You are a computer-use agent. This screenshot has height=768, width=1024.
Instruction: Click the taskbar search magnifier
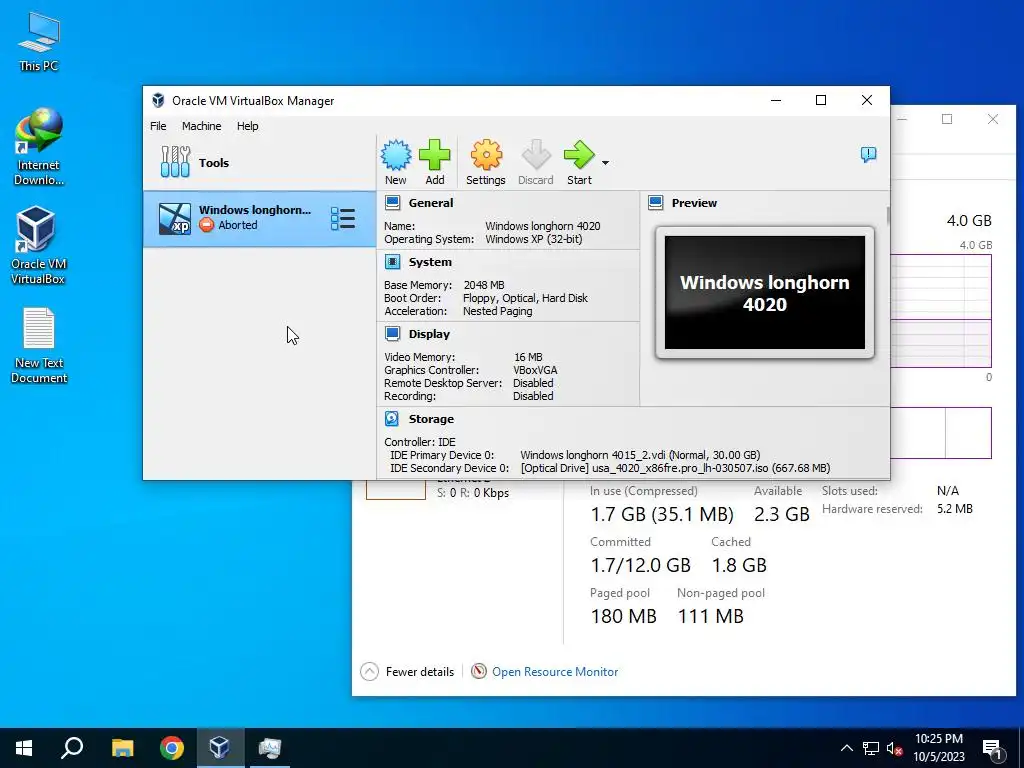72,748
